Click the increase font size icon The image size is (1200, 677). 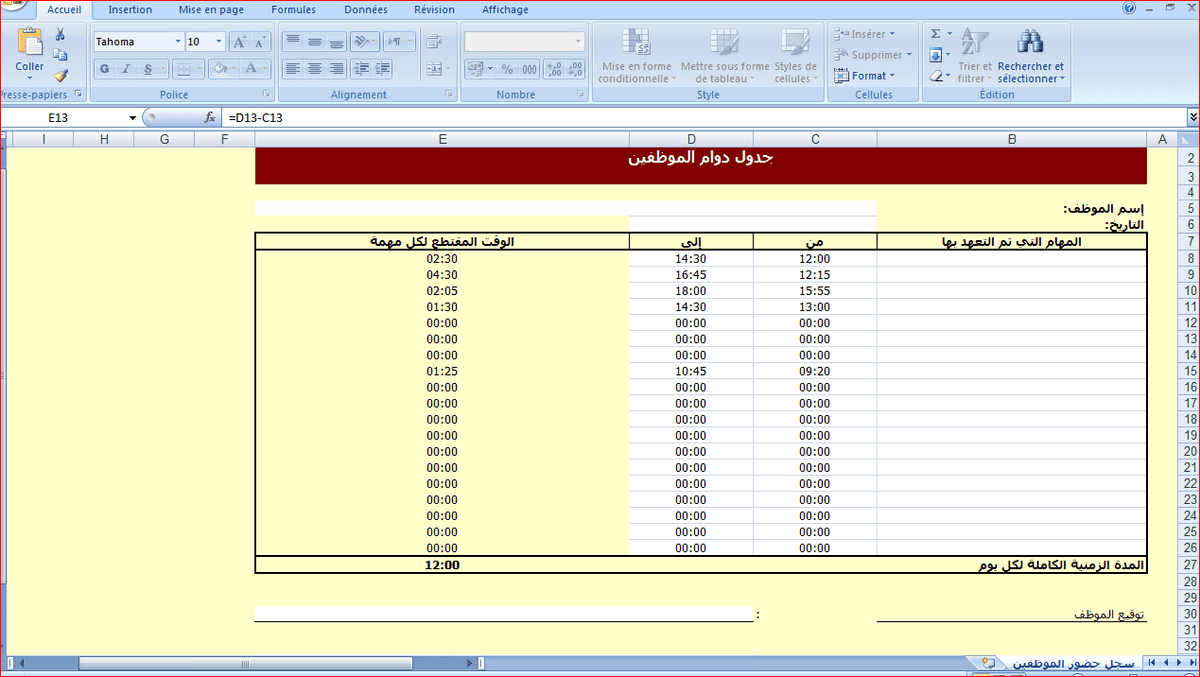point(239,42)
